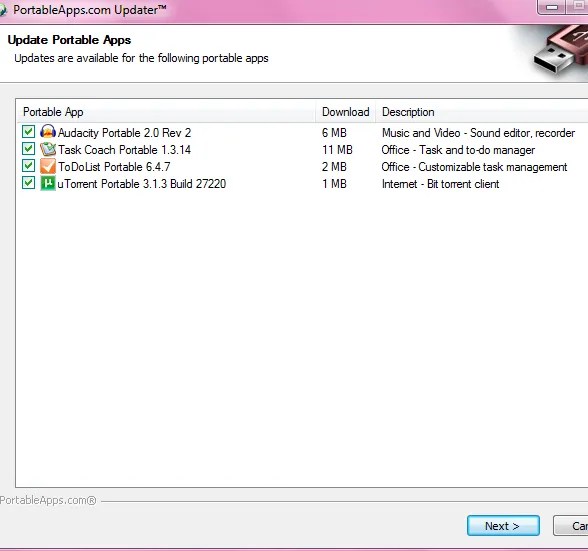Click the uTorrent green icon

point(48,183)
